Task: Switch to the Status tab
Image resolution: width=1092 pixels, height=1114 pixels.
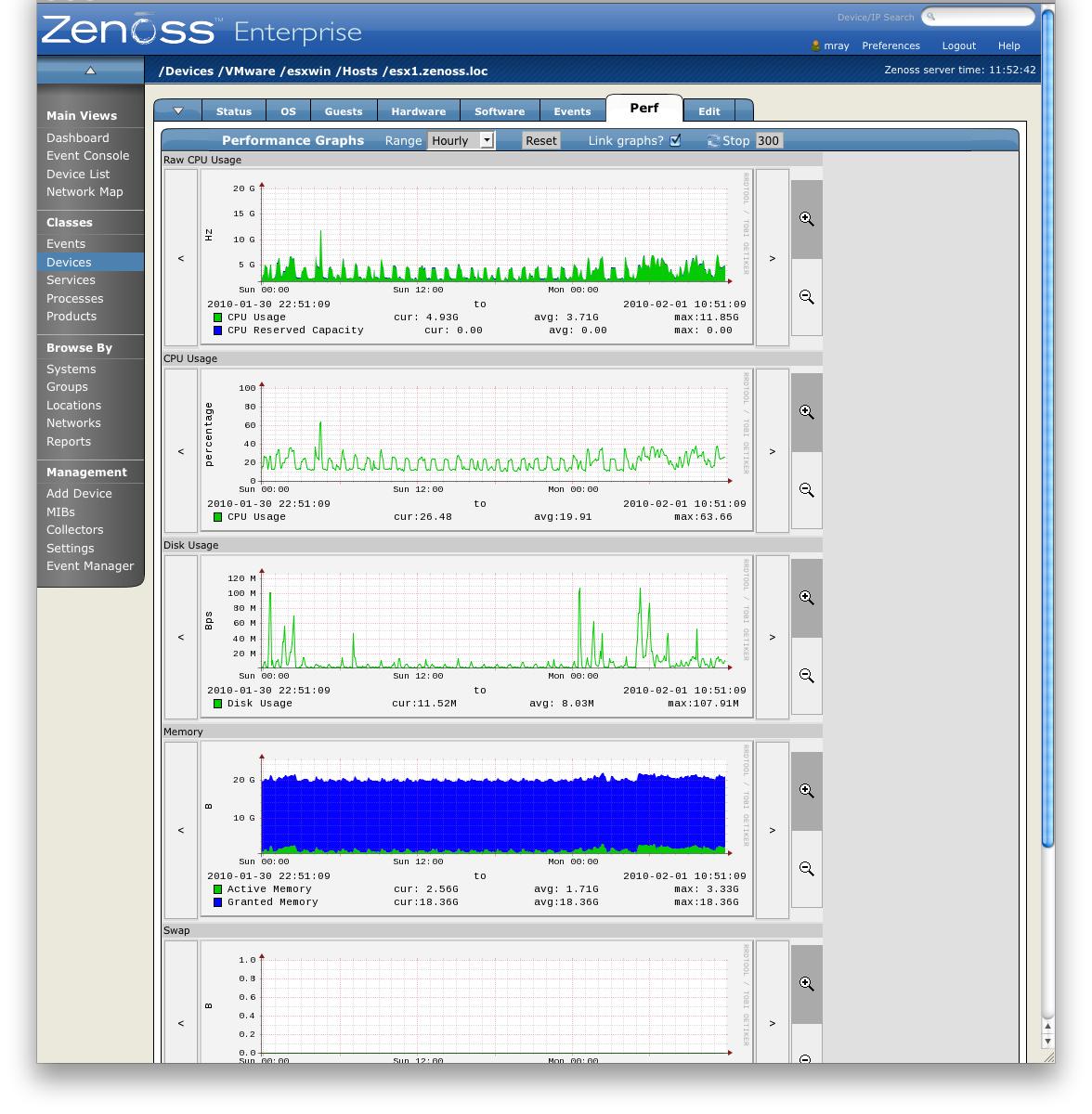Action: (234, 111)
